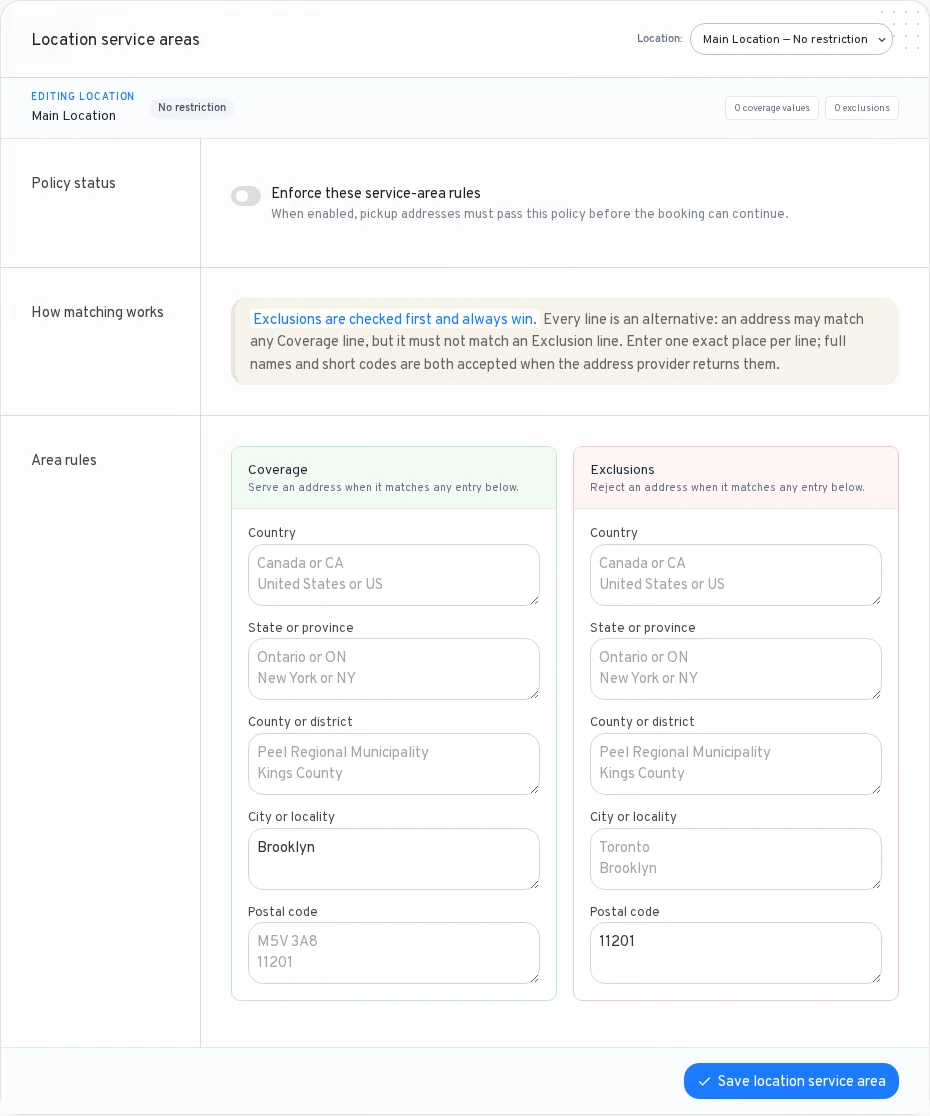The height and width of the screenshot is (1116, 930).
Task: Focus the Exclusions Country field
Action: [x=736, y=575]
